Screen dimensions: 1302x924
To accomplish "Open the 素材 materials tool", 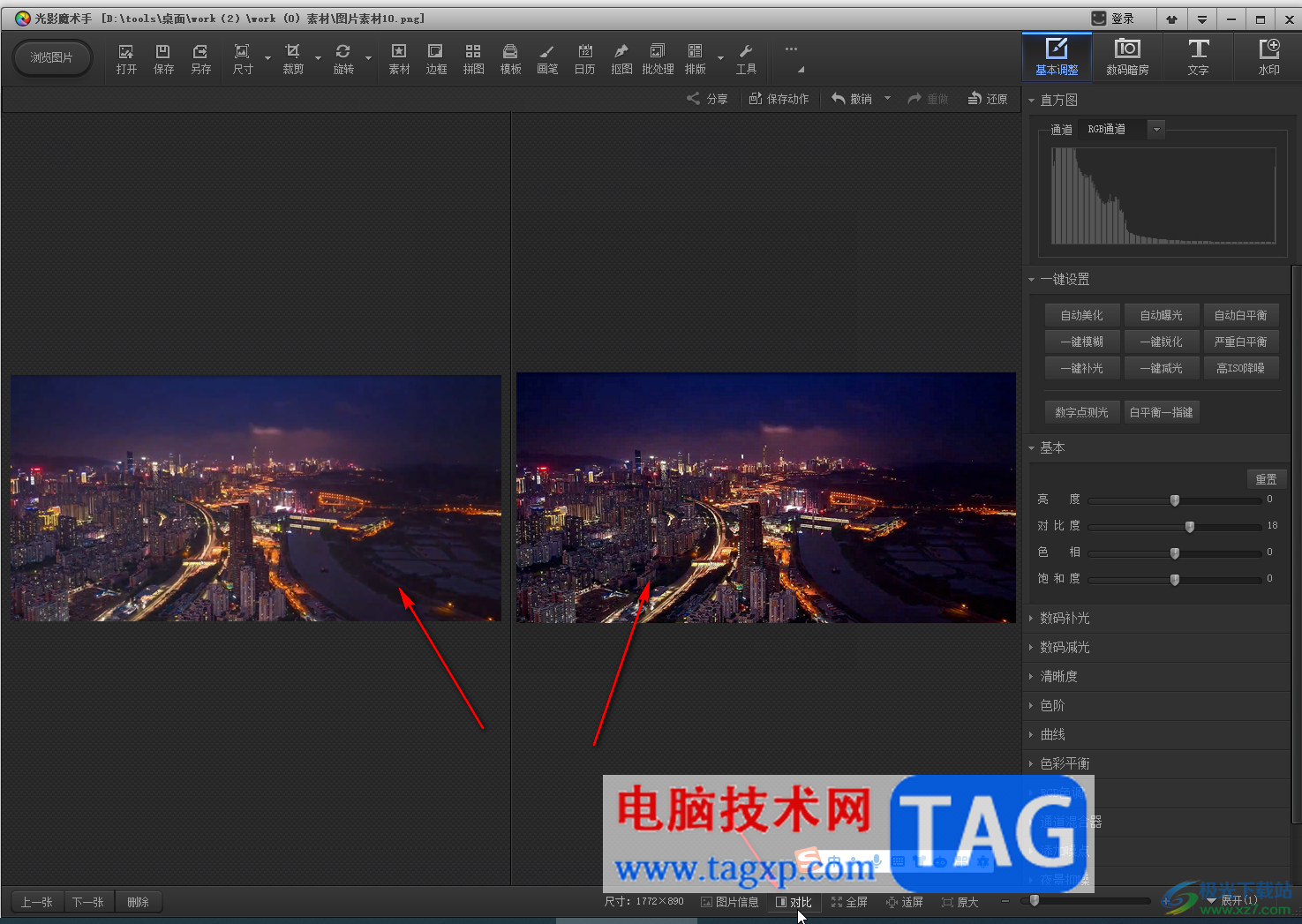I will (399, 58).
